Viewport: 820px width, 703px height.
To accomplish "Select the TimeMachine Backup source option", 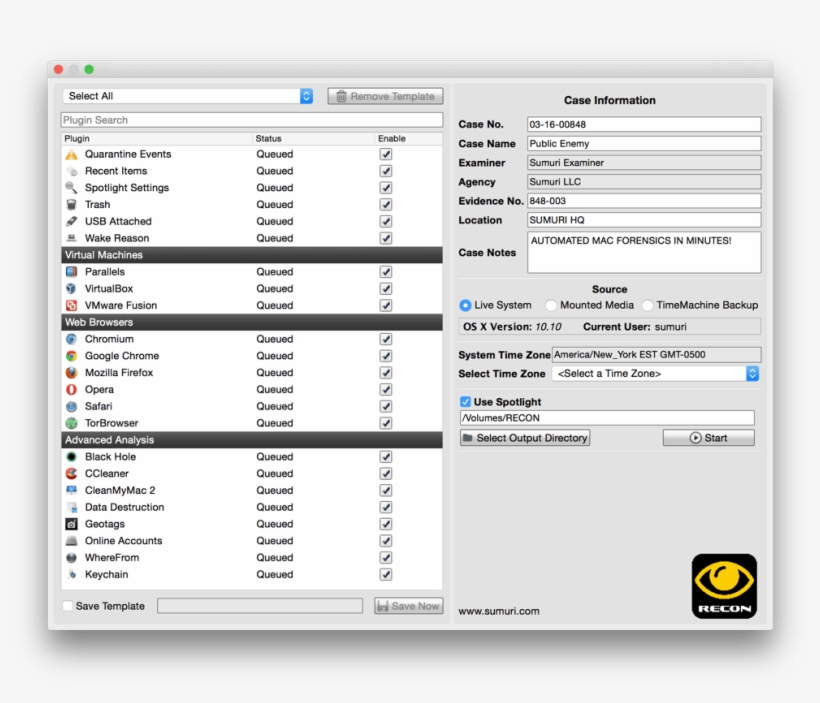I will tap(647, 305).
